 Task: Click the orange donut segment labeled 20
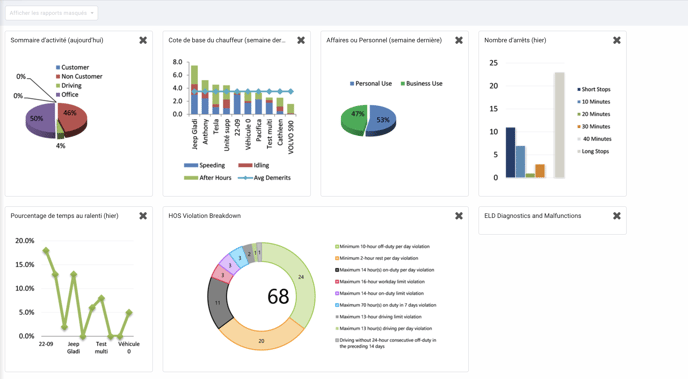coord(262,341)
